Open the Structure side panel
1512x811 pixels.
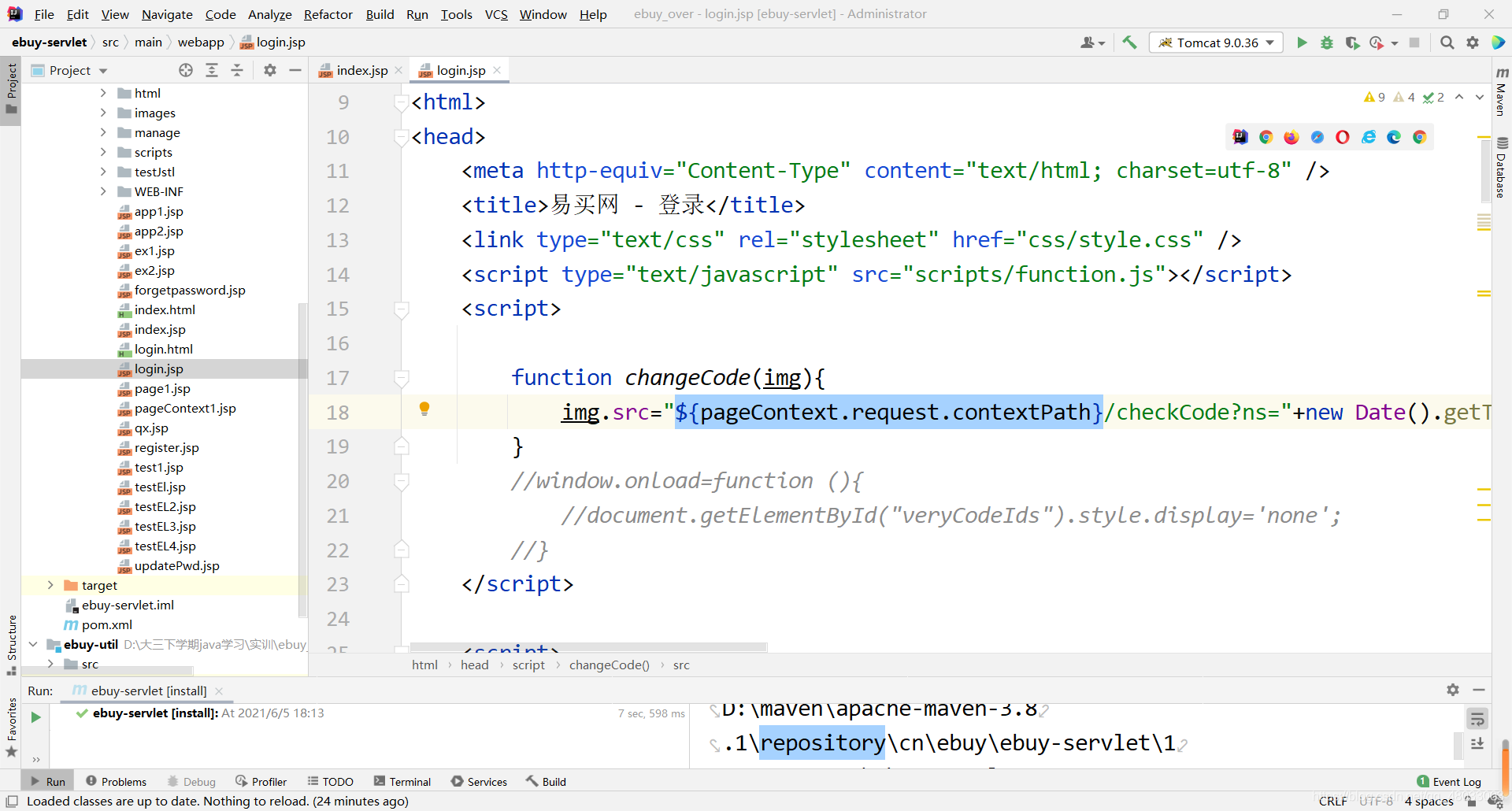pos(11,644)
